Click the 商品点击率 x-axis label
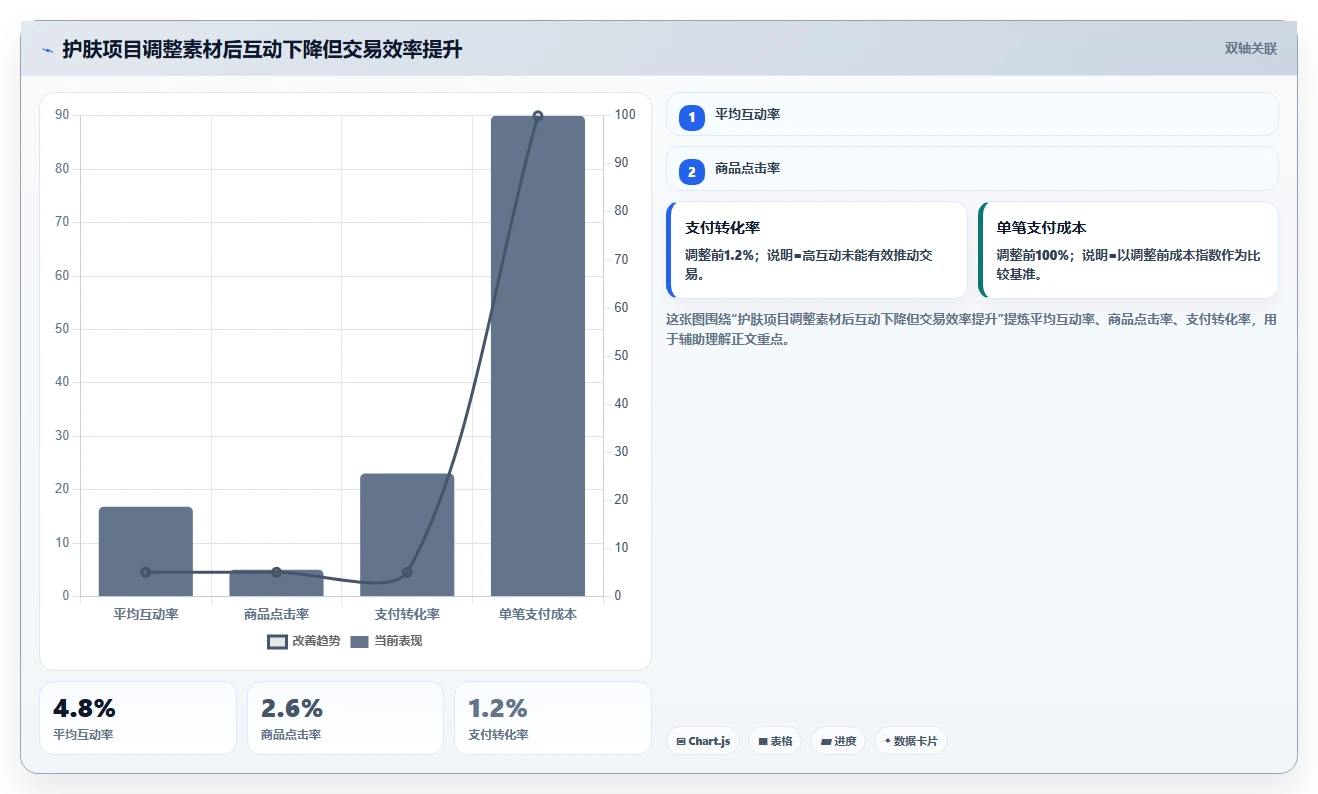Viewport: 1318px width, 794px height. [x=276, y=614]
